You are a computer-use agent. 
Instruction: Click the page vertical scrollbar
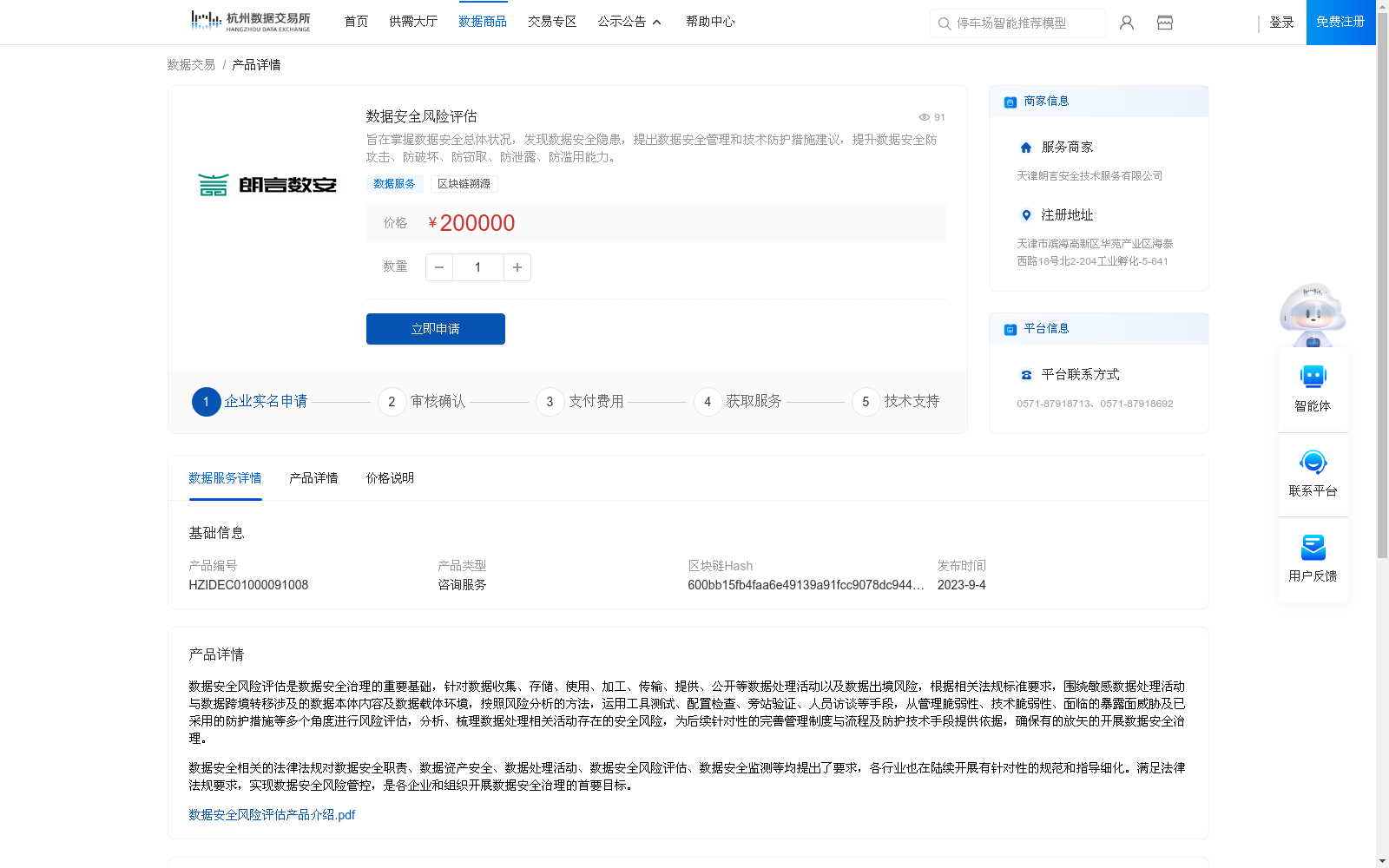click(1382, 285)
